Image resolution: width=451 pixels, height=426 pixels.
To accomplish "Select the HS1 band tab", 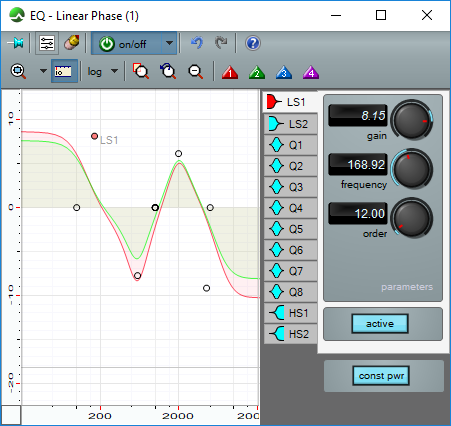I will (x=290, y=313).
